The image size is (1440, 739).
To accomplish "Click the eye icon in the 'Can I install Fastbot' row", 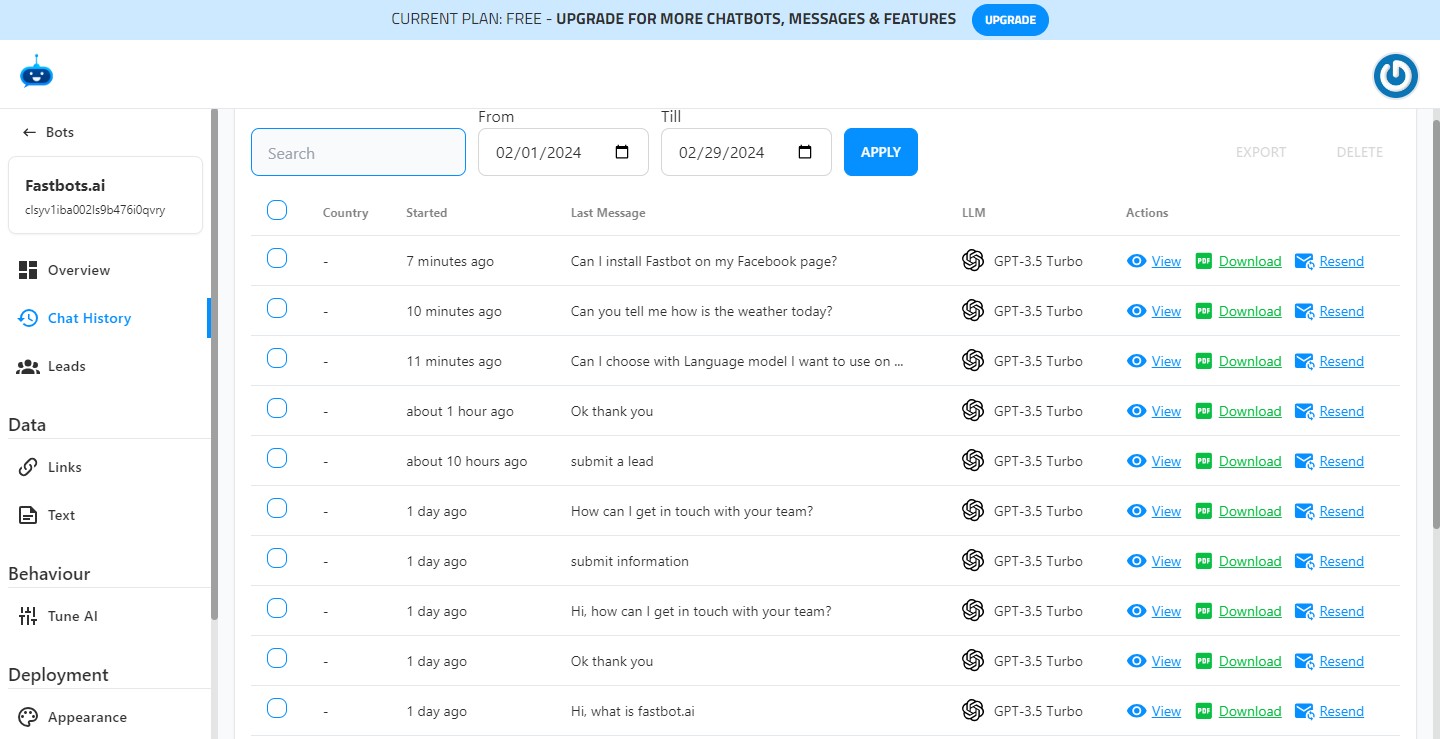I will tap(1136, 261).
